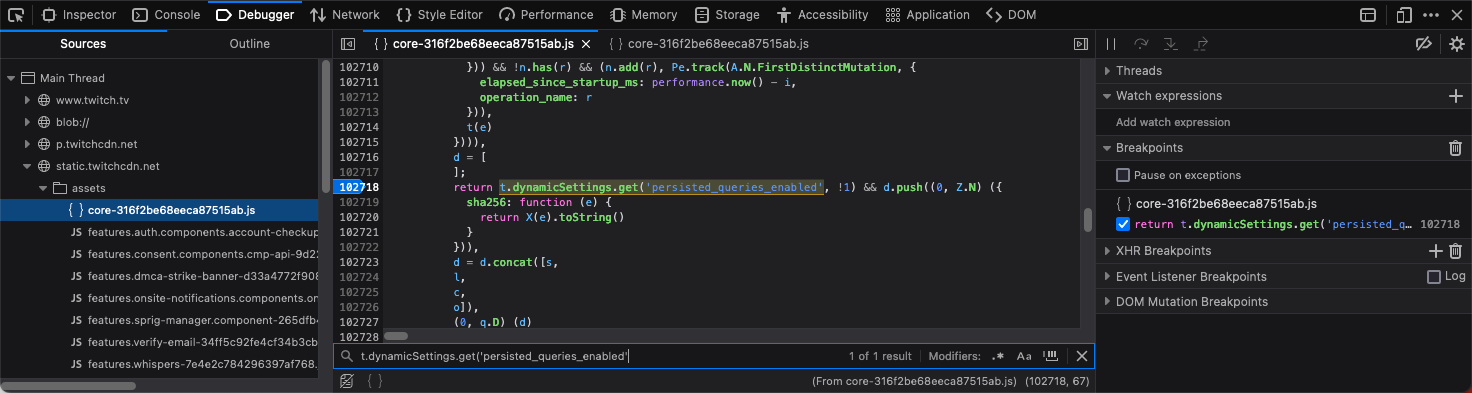Open the Storage tab
This screenshot has height=393, width=1472.
[x=727, y=15]
